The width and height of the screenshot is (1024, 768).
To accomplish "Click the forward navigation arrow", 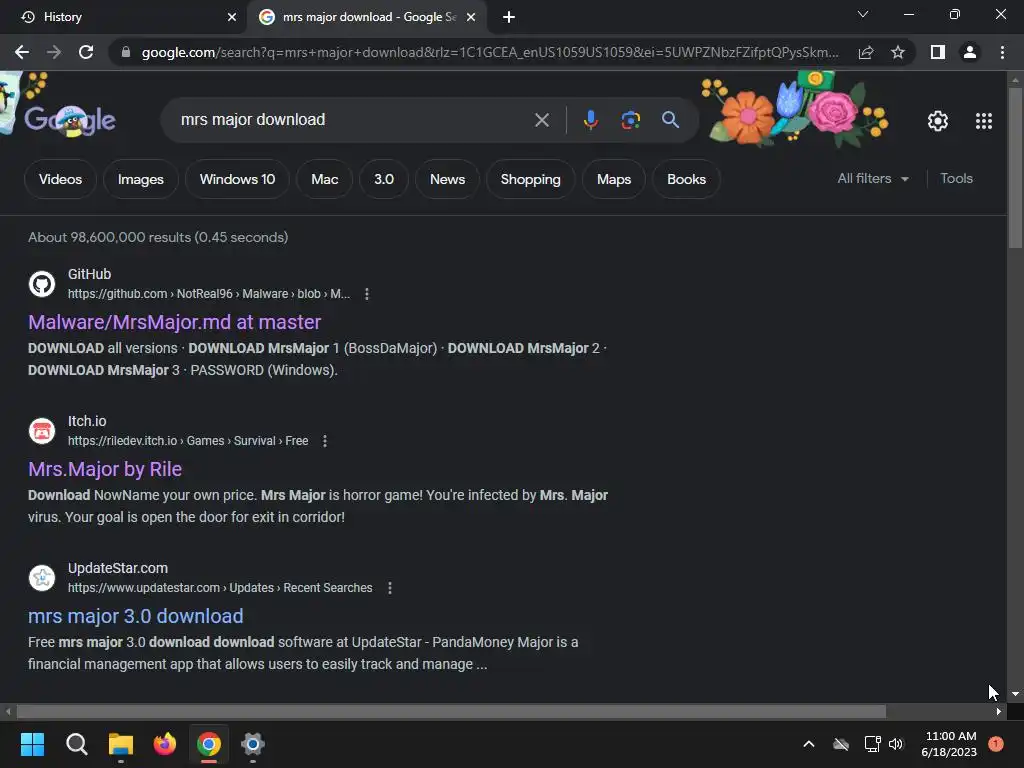I will tap(54, 52).
